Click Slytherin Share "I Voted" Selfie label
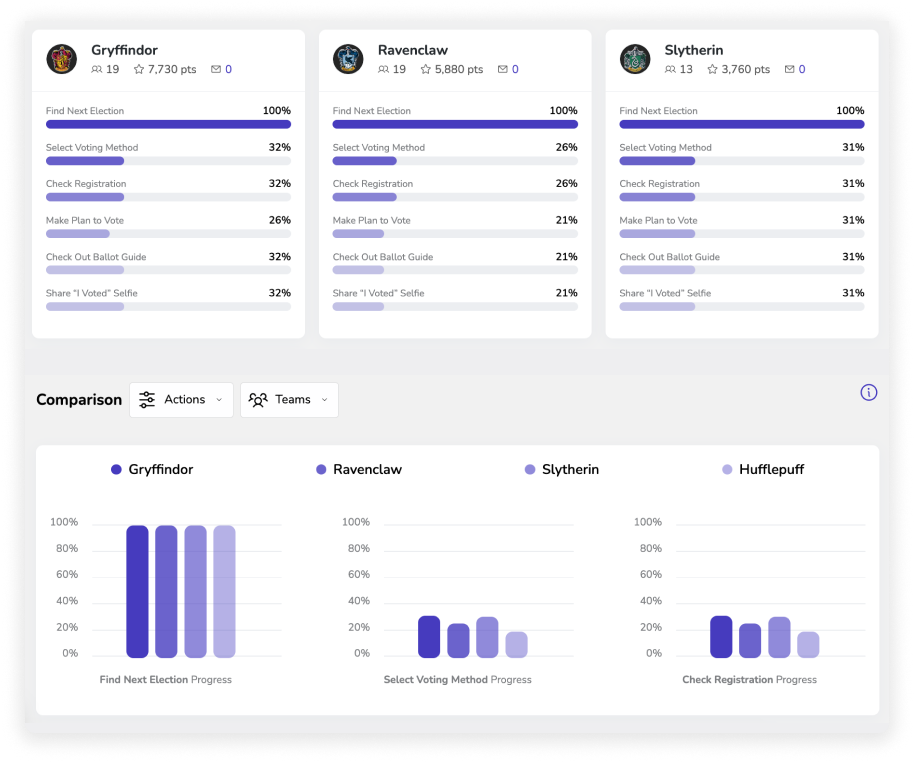The height and width of the screenshot is (762, 914). click(665, 293)
